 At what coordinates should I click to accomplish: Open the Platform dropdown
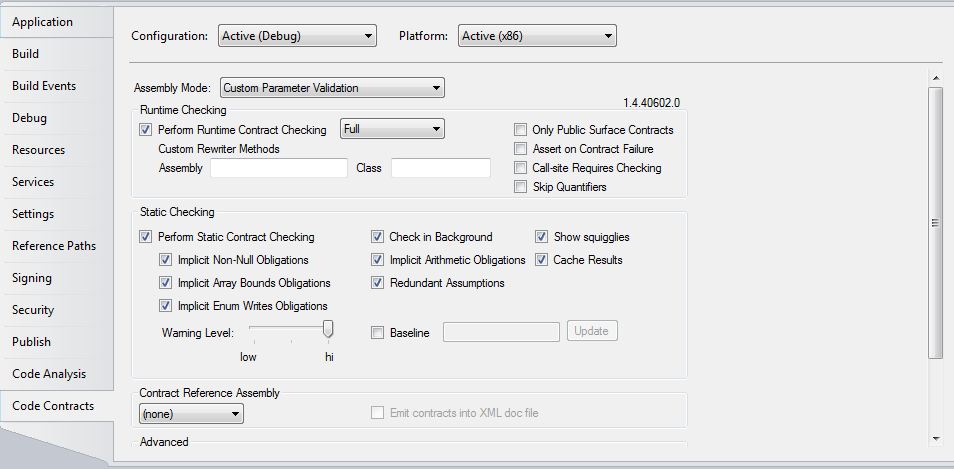click(x=537, y=36)
